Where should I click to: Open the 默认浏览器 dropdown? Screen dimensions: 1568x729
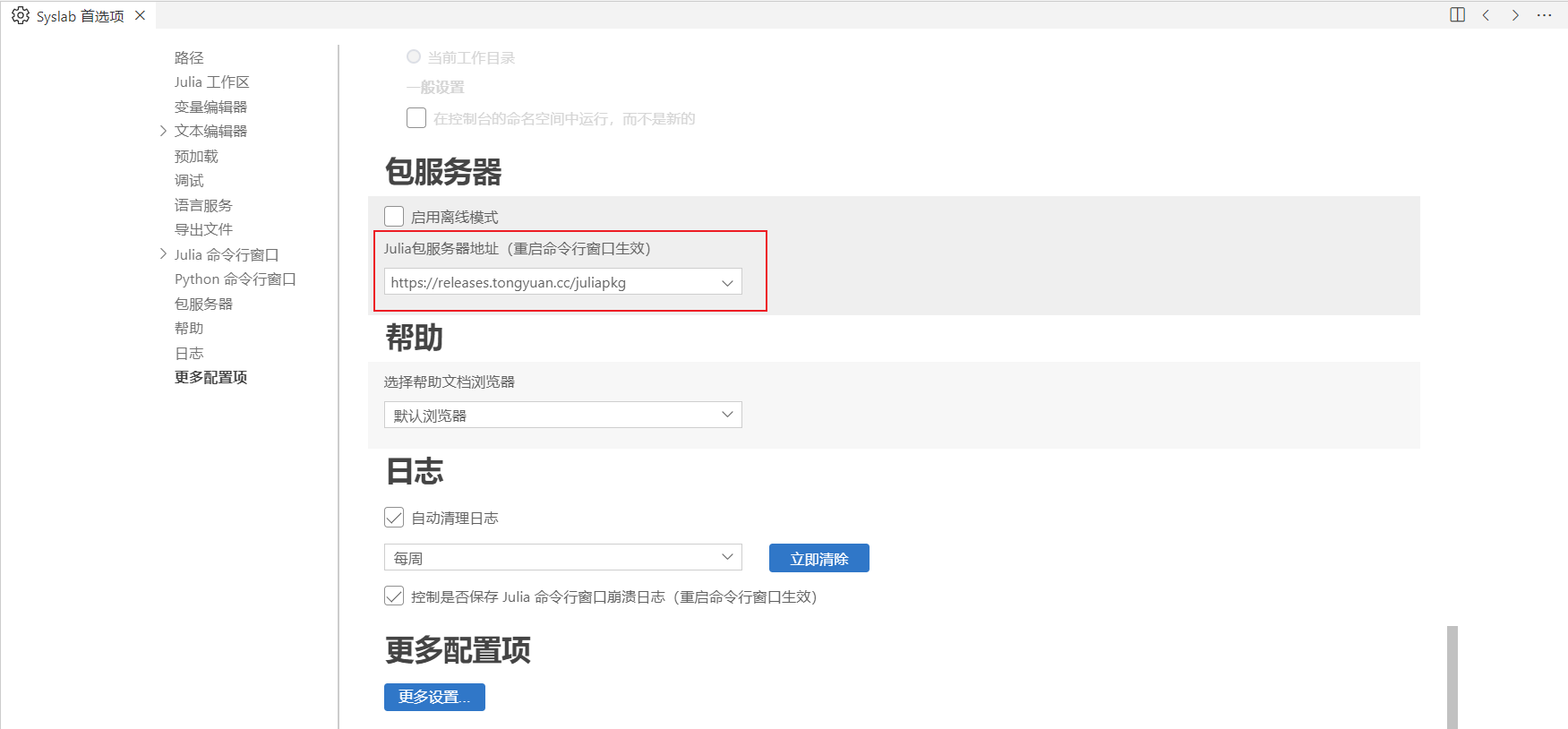(x=562, y=415)
